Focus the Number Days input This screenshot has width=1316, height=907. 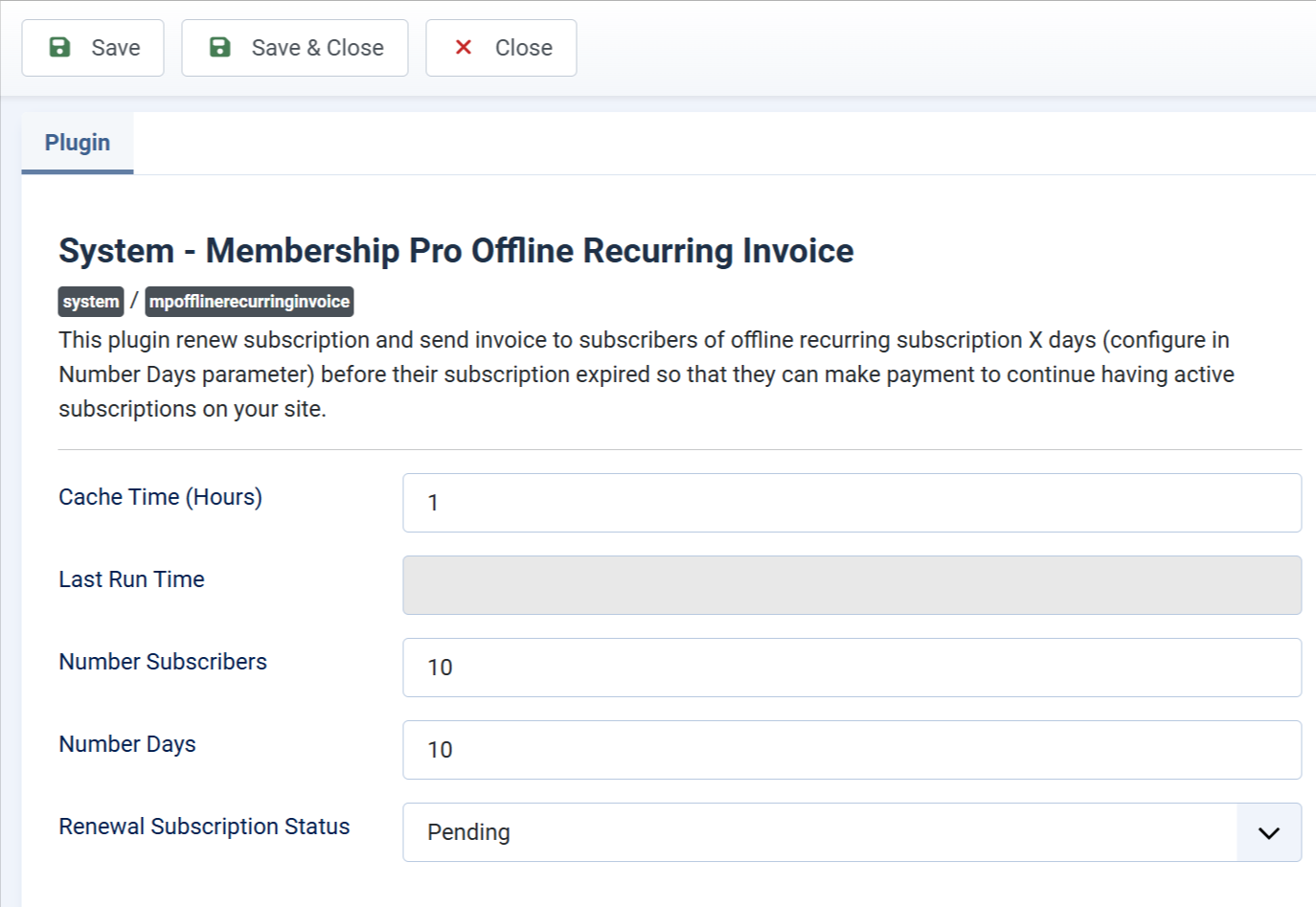coord(851,750)
